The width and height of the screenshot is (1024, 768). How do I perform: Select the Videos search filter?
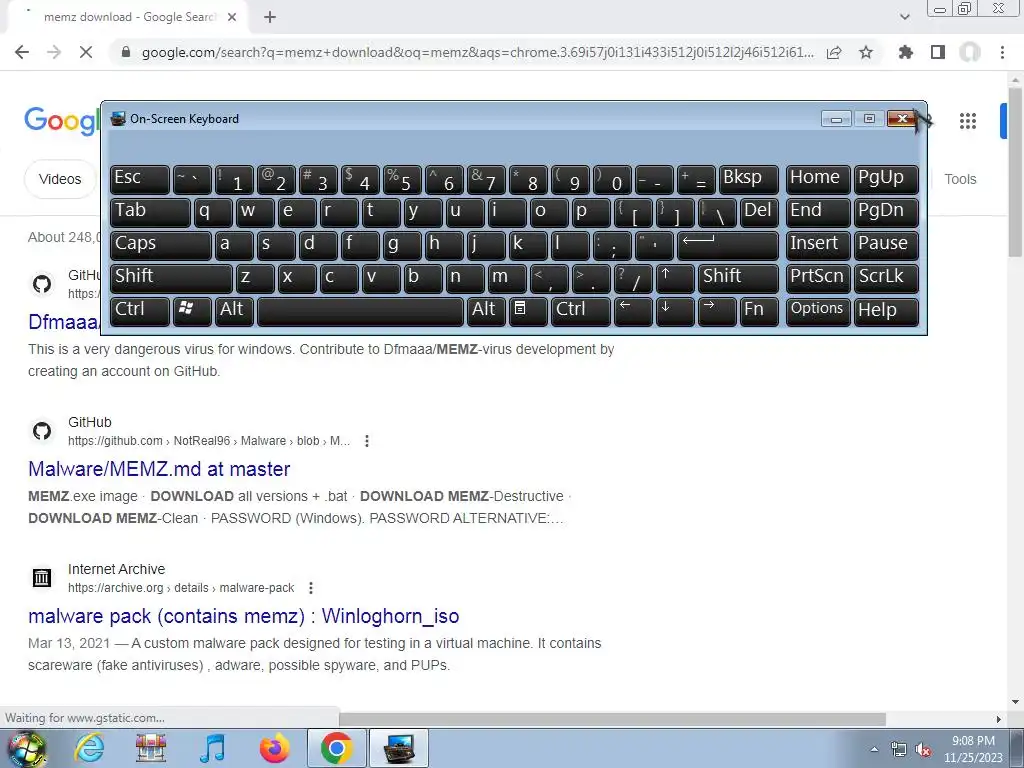pyautogui.click(x=60, y=179)
